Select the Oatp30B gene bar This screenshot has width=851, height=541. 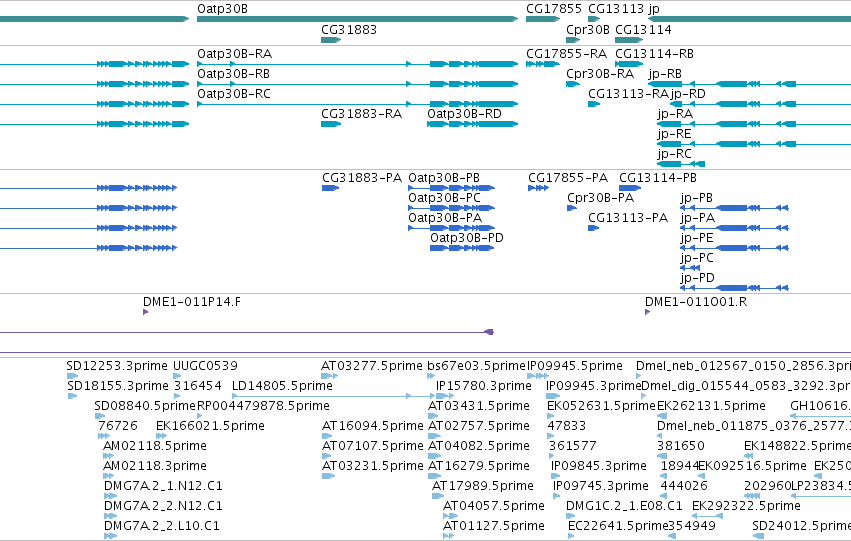pos(358,20)
